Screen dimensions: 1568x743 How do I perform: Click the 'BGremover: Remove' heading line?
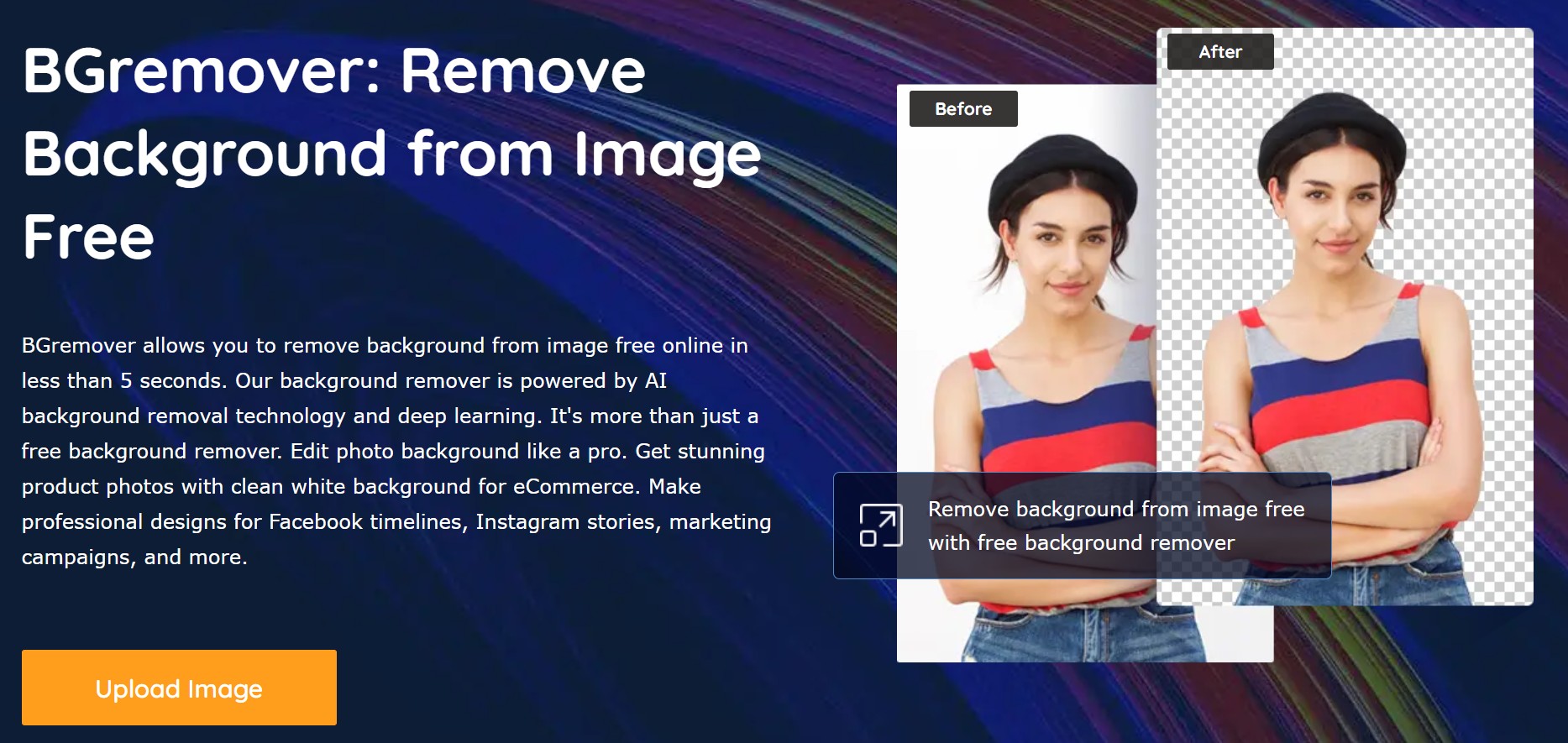[333, 71]
